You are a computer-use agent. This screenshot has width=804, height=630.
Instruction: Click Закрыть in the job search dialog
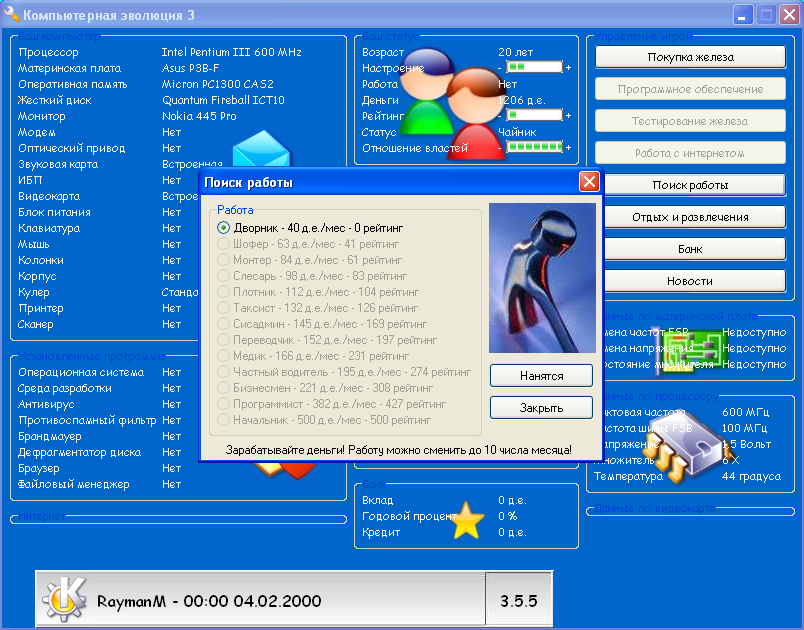click(541, 408)
